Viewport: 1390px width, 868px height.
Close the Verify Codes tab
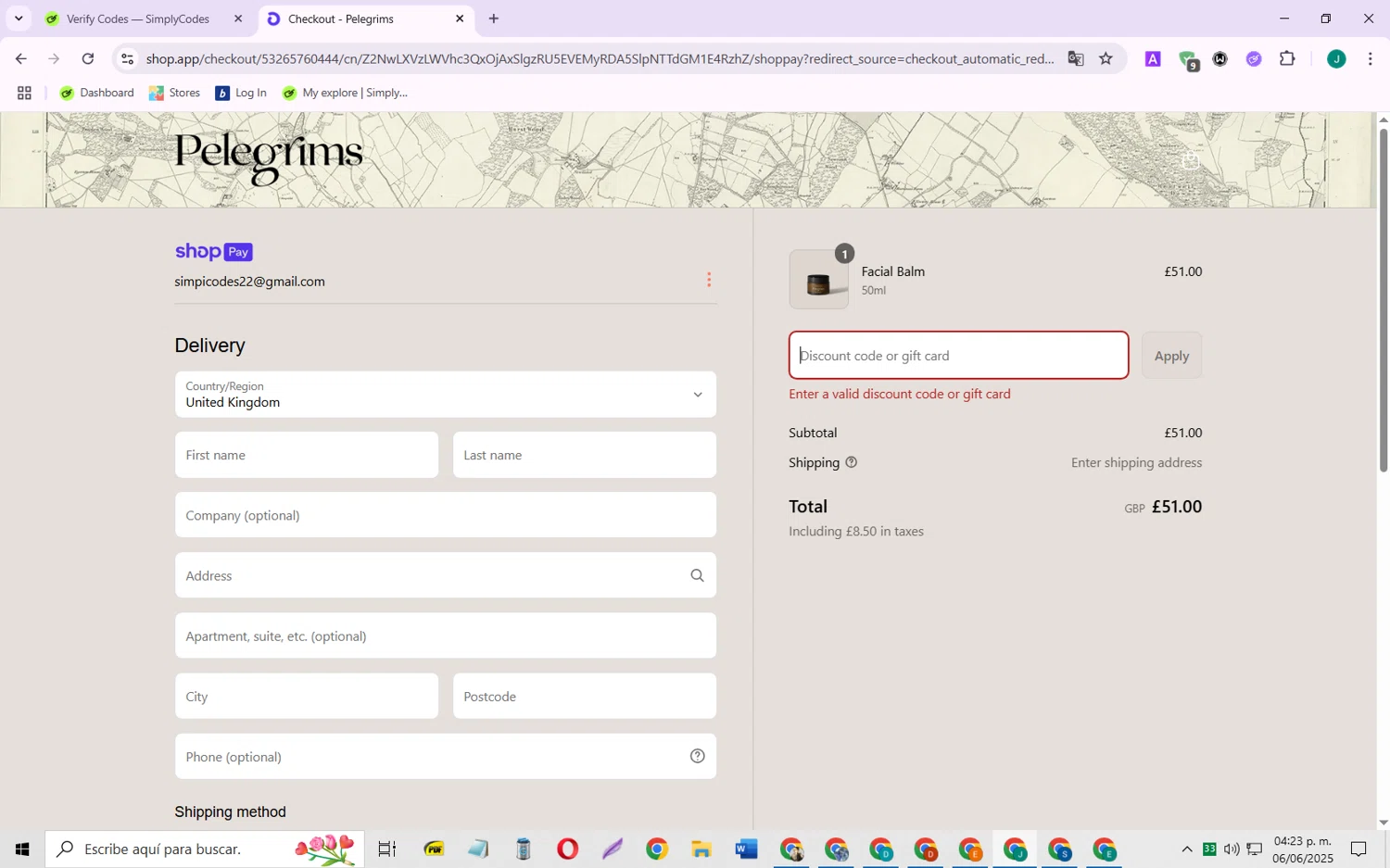tap(238, 19)
